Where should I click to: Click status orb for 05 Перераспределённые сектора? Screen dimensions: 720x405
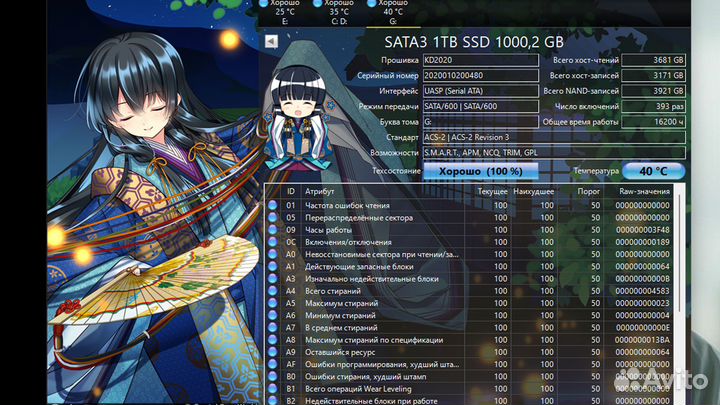pos(273,218)
